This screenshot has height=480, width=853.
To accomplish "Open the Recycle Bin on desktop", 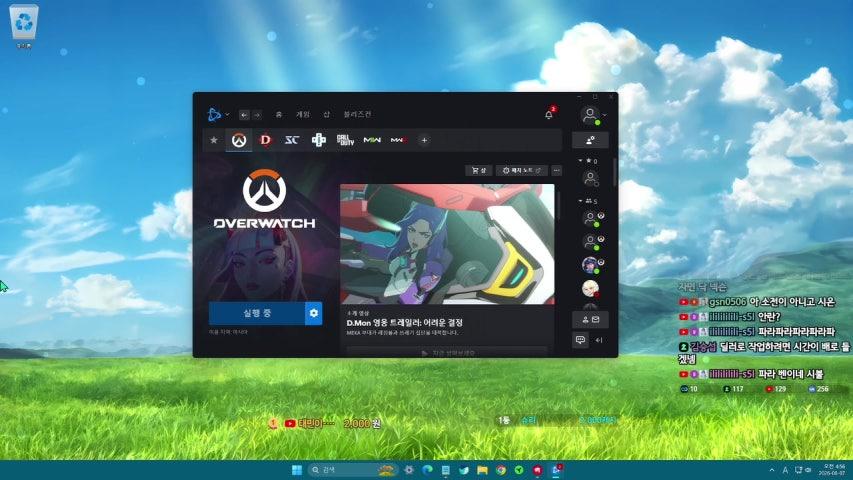I will click(x=24, y=27).
